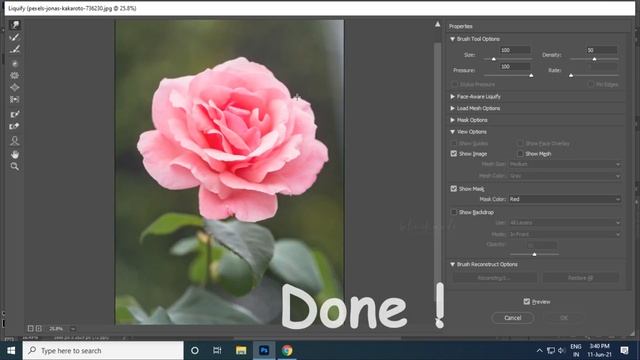Click the brush Density value field
Viewport: 640px width, 360px height.
point(602,50)
